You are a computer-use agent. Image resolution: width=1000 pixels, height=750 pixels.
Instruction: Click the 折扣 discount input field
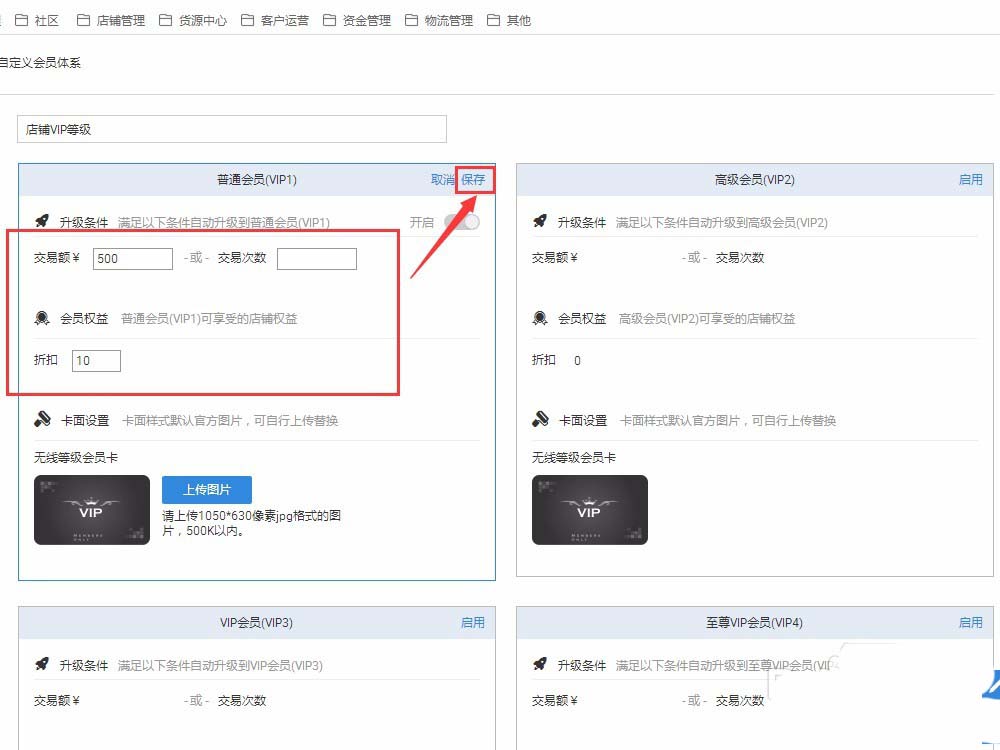(x=96, y=361)
